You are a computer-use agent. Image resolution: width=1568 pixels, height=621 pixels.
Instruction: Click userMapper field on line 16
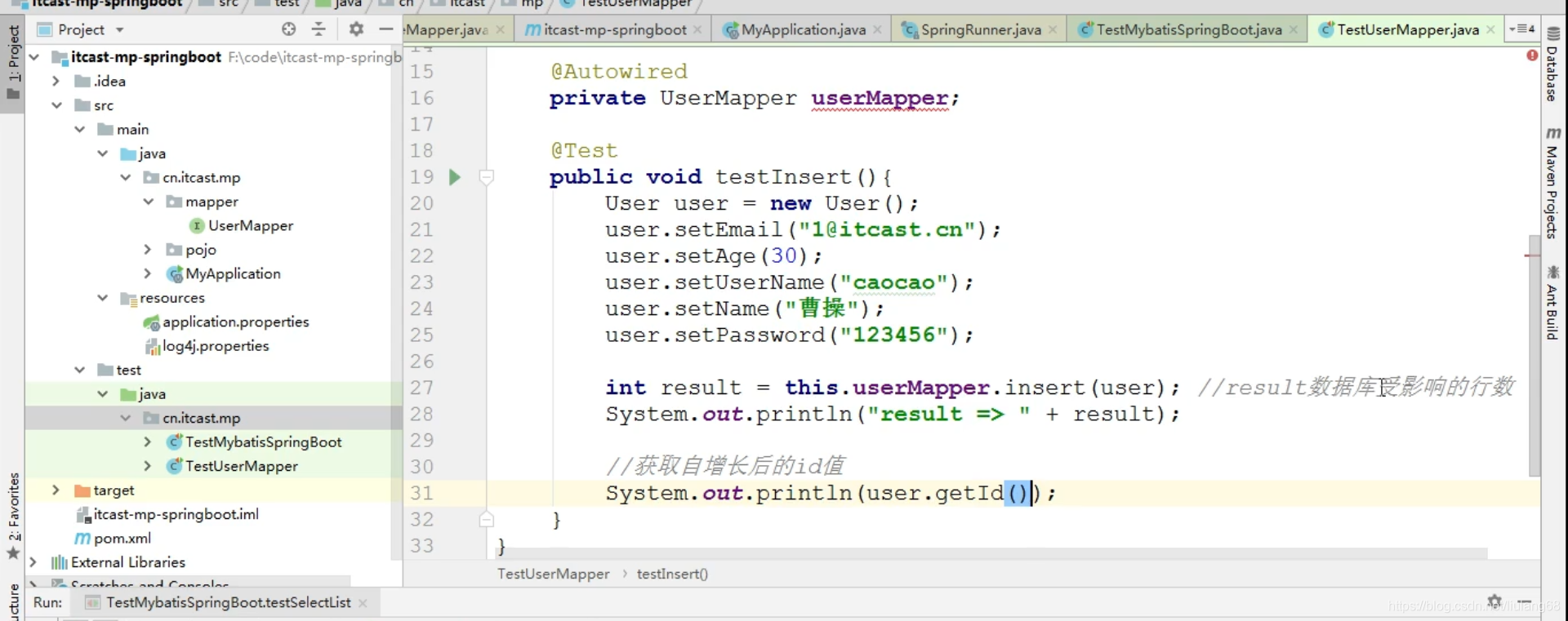click(880, 98)
